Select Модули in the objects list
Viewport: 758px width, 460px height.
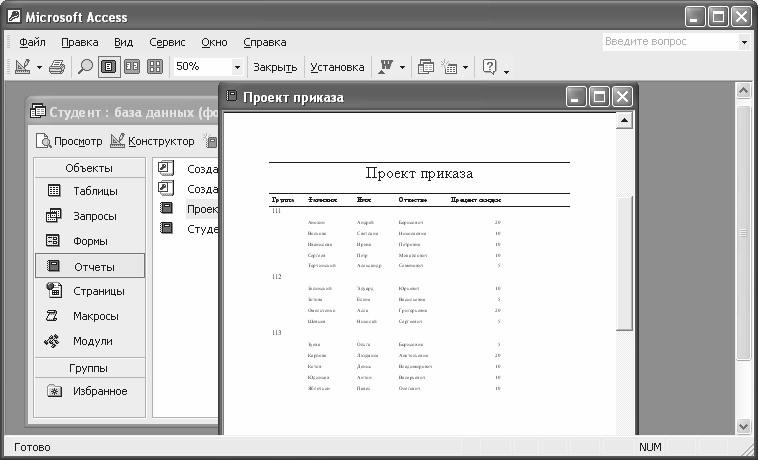click(x=89, y=341)
